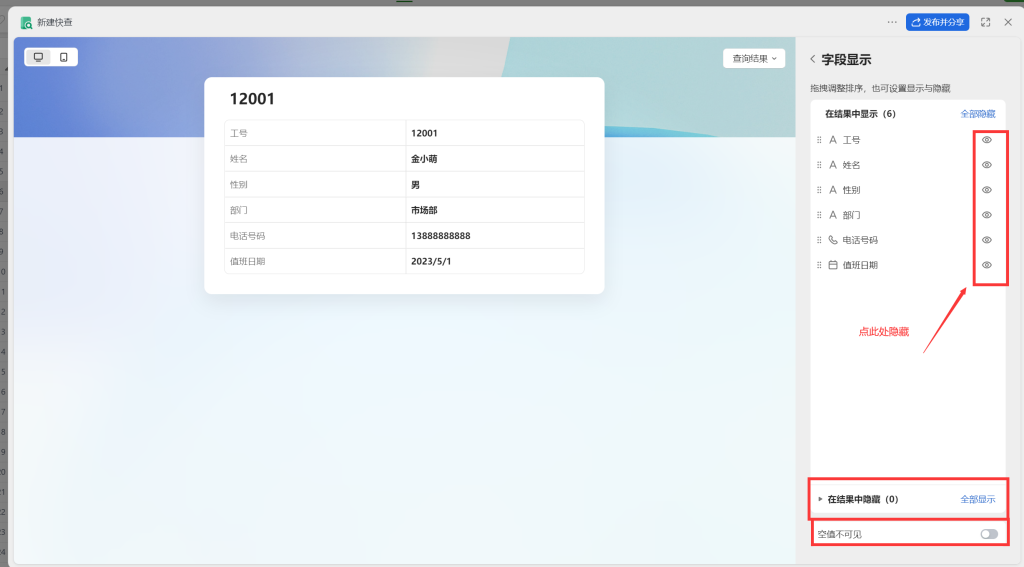This screenshot has height=567, width=1024.
Task: Open the three-dots more options menu
Action: [x=892, y=22]
